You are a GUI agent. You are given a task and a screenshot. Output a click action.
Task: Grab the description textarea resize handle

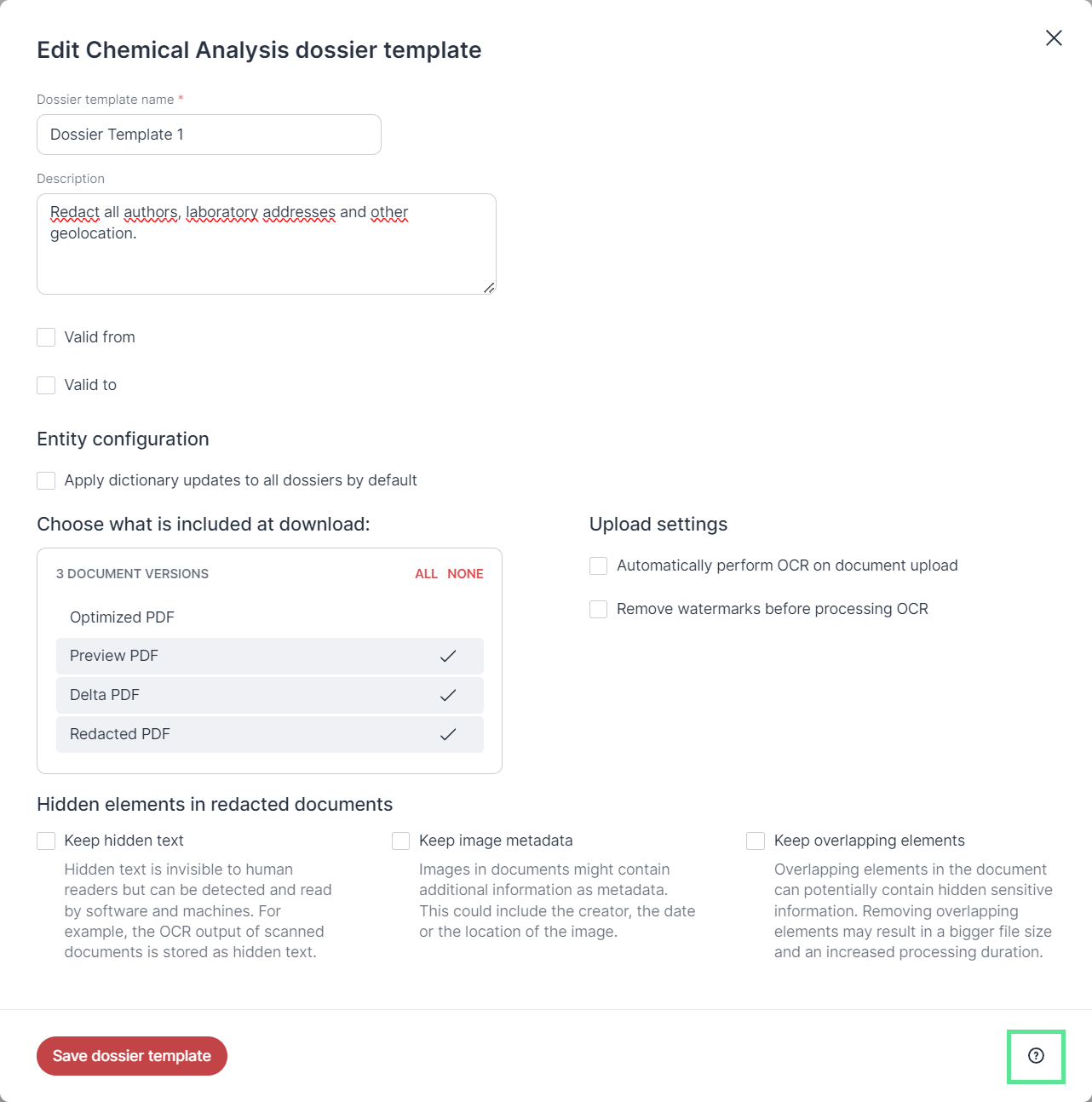coord(489,288)
